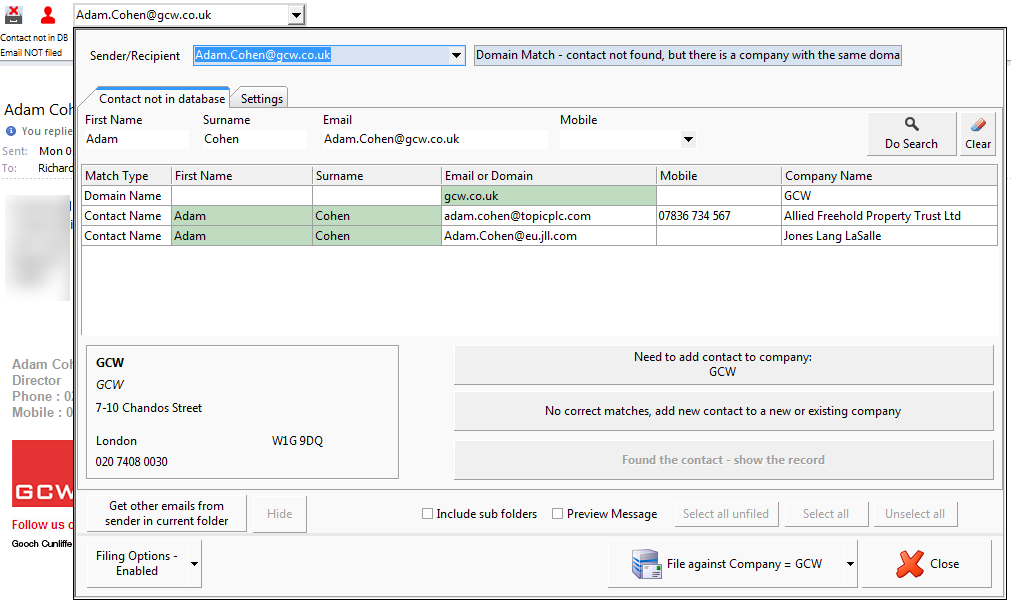Click the File against Company computer icon
The width and height of the screenshot is (1011, 600).
coord(645,564)
